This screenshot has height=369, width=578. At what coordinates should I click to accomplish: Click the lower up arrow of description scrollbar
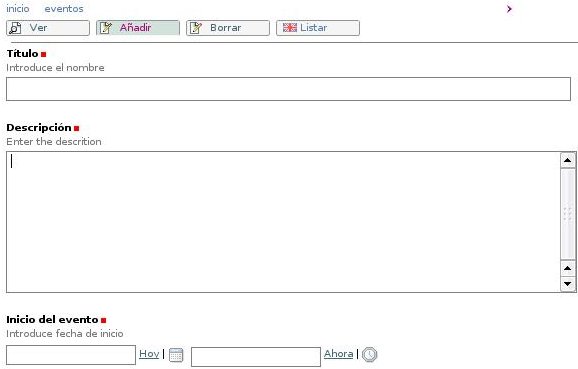tap(568, 268)
